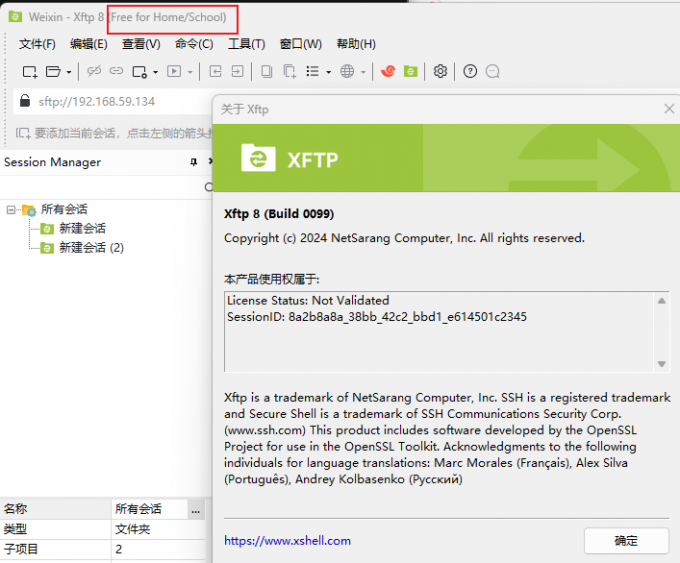Click the lock icon in address bar
680x563 pixels.
point(25,101)
